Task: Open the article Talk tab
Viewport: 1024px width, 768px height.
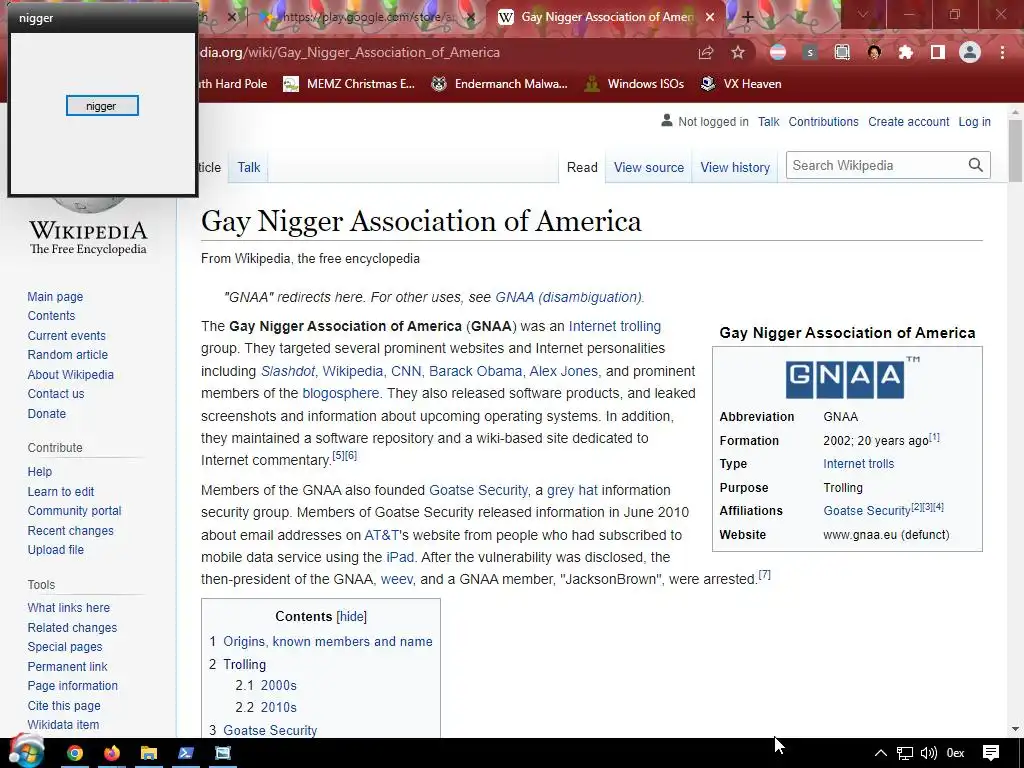Action: [x=249, y=167]
